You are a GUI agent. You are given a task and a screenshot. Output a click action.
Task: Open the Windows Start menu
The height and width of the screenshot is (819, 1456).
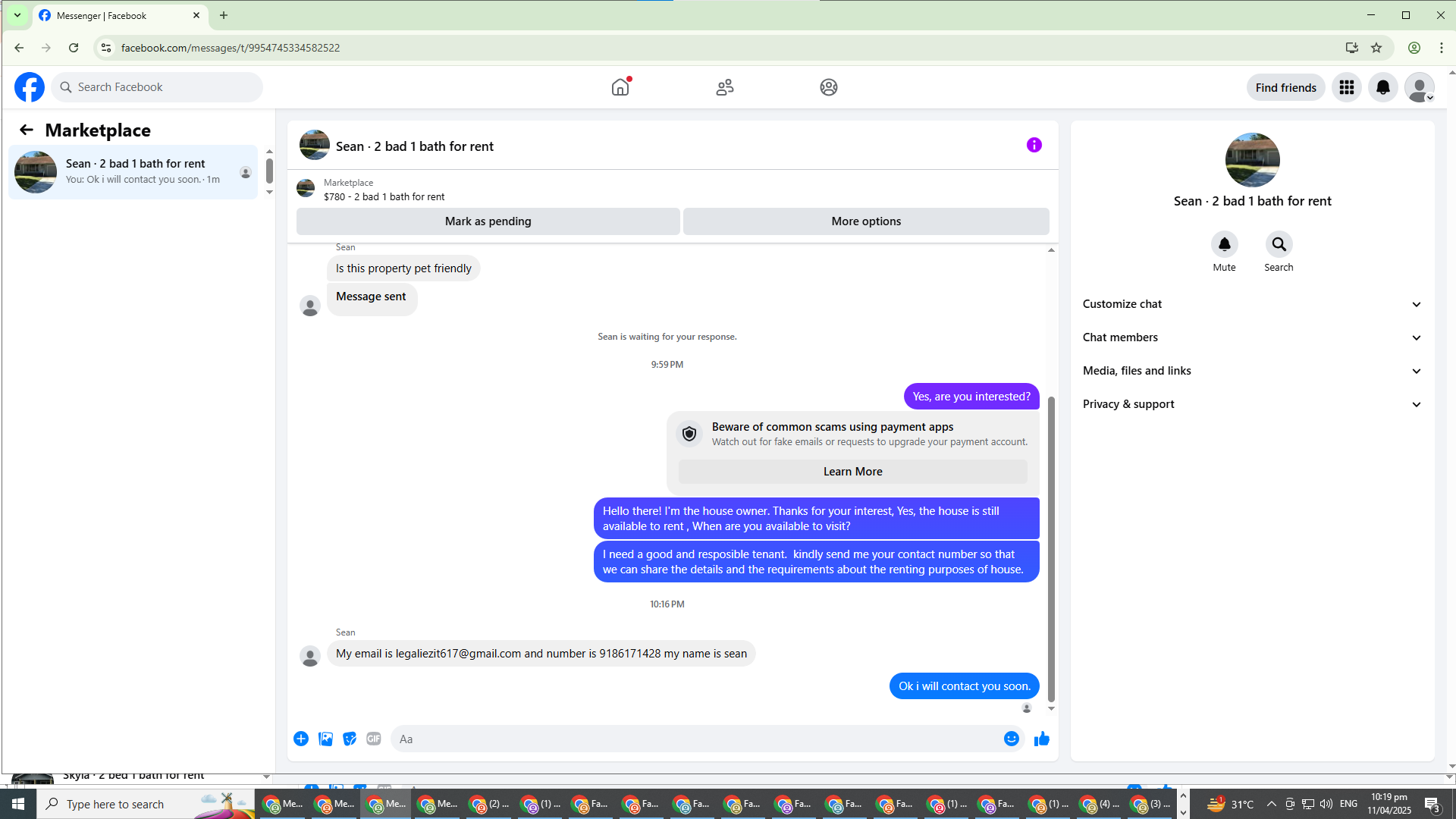coord(18,804)
